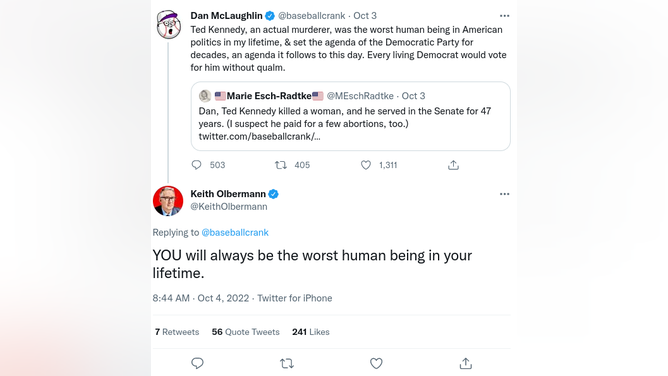View the 7 Retweets list
Screen dimensions: 668x376
tap(177, 332)
